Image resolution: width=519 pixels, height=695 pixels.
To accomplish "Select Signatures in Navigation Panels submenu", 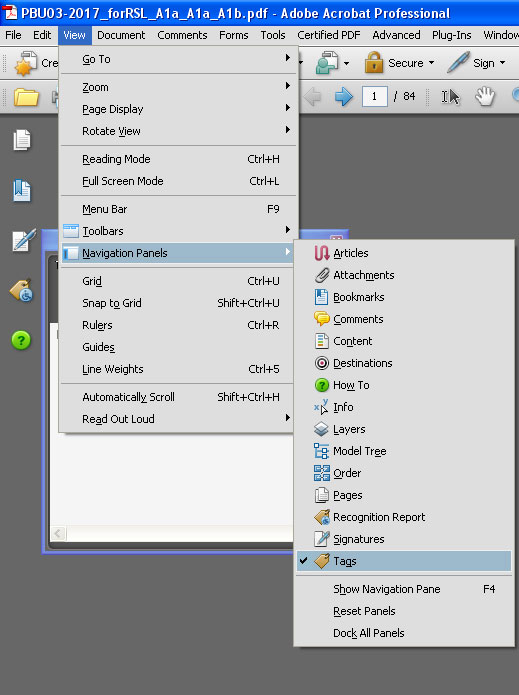I will pos(404,539).
